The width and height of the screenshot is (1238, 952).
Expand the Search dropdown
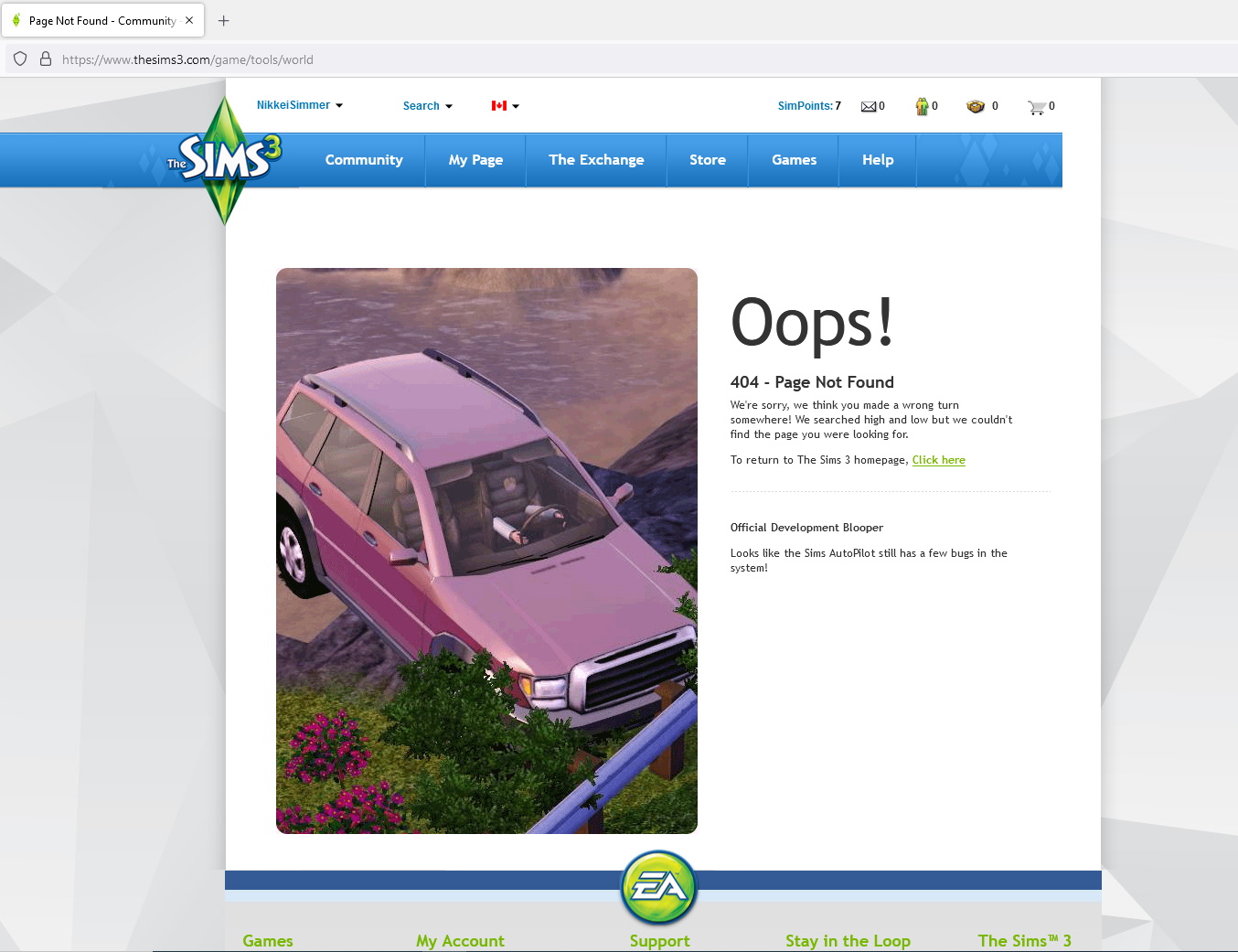coord(428,106)
